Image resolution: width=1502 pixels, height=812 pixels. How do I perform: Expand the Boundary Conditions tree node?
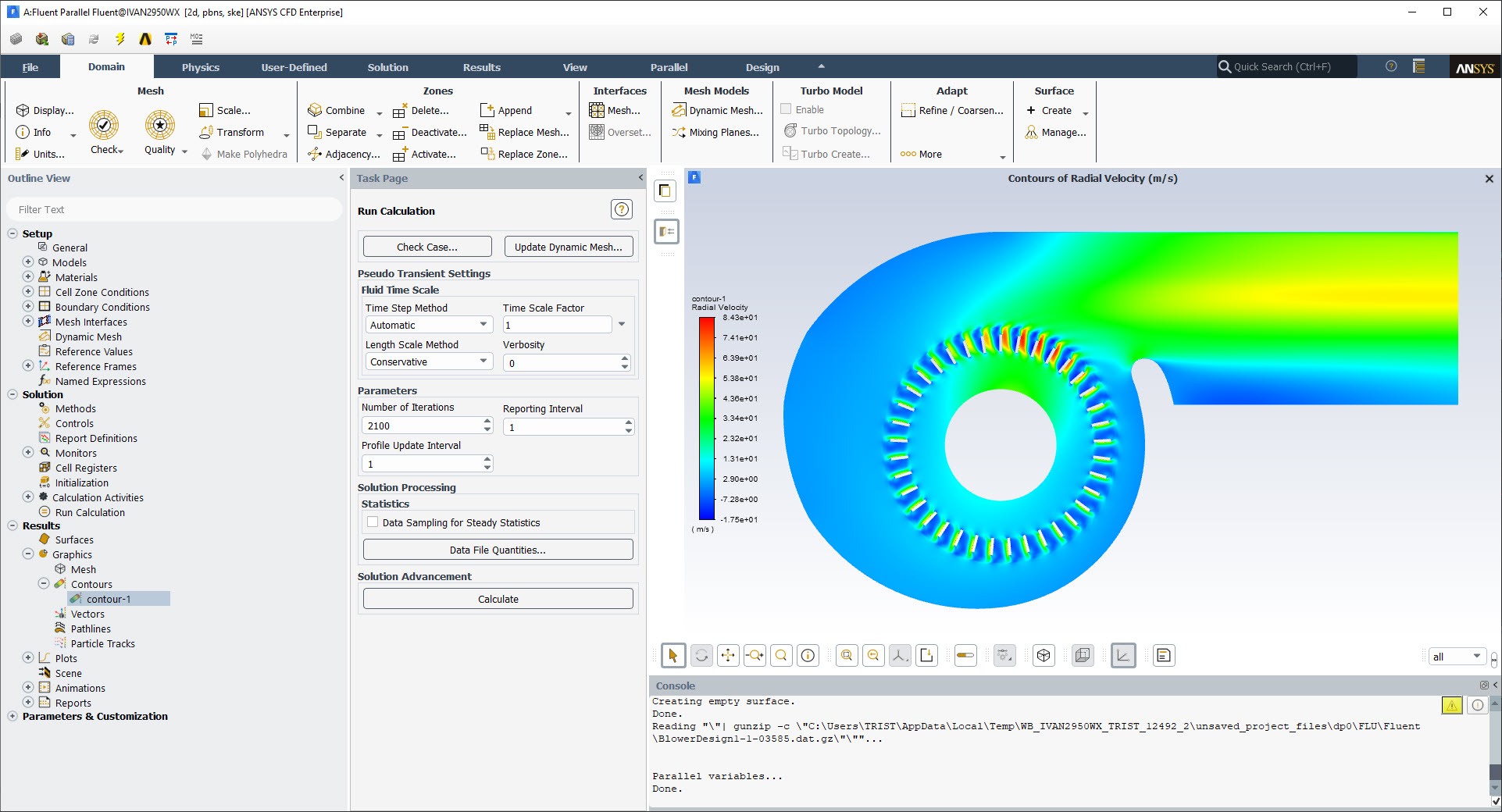(x=28, y=307)
